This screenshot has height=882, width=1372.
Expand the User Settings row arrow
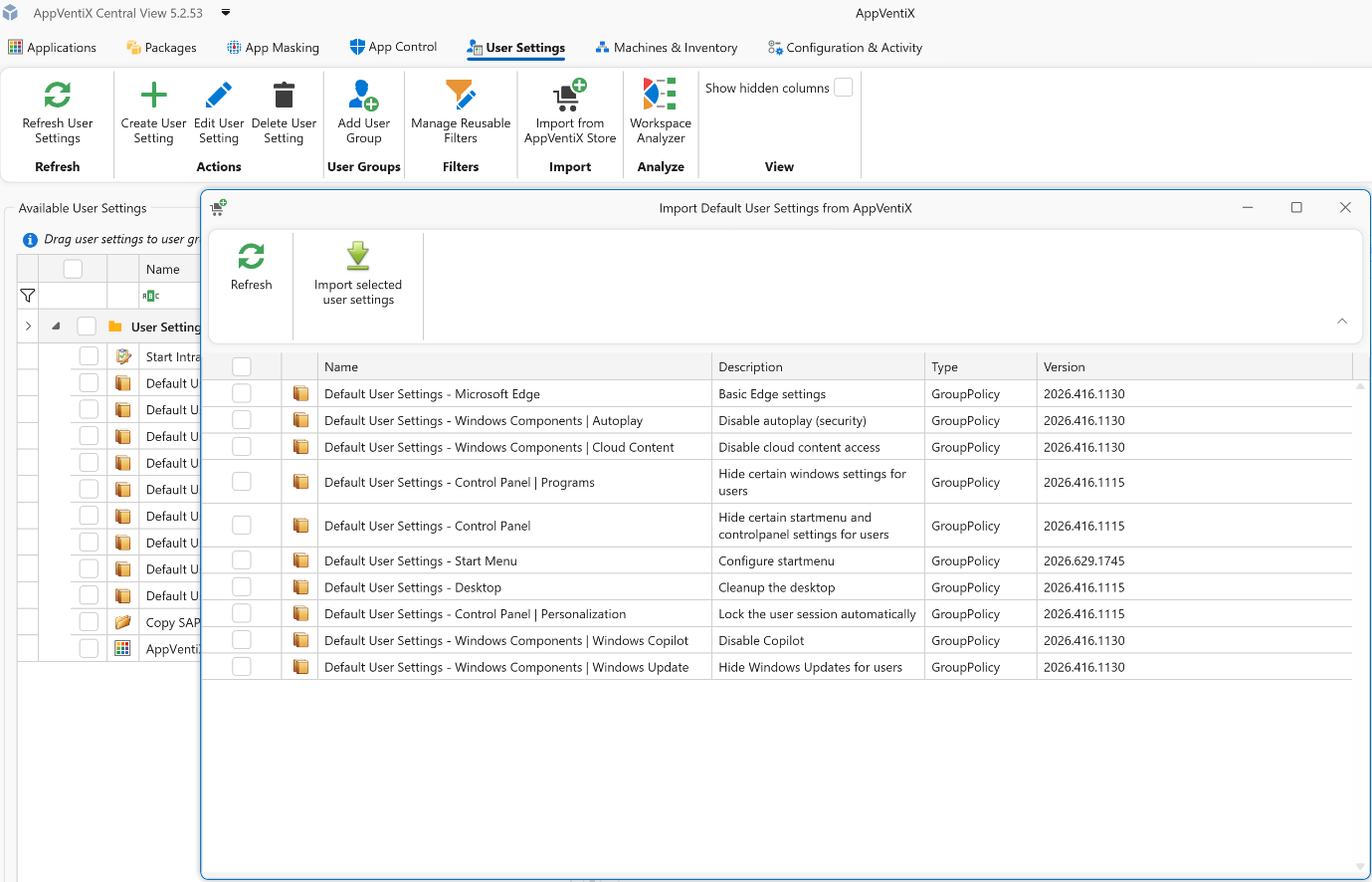point(28,327)
